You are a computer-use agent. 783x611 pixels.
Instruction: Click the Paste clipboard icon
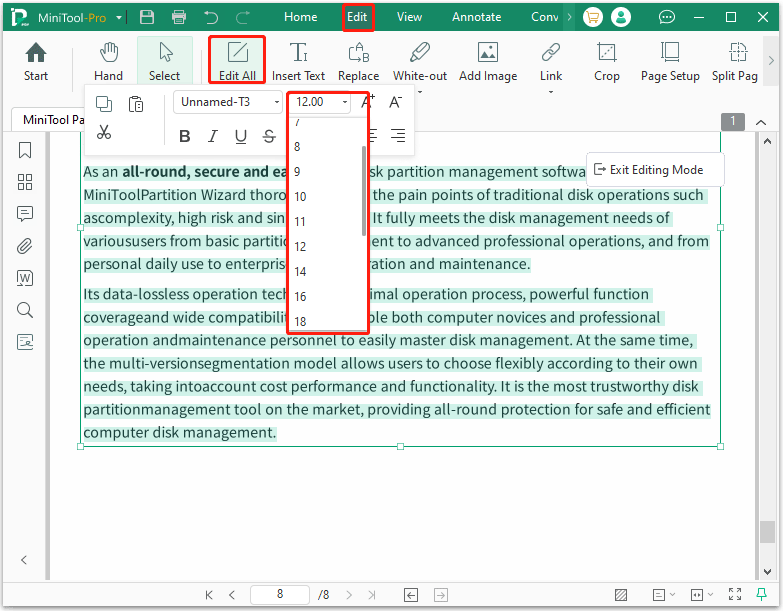[136, 104]
